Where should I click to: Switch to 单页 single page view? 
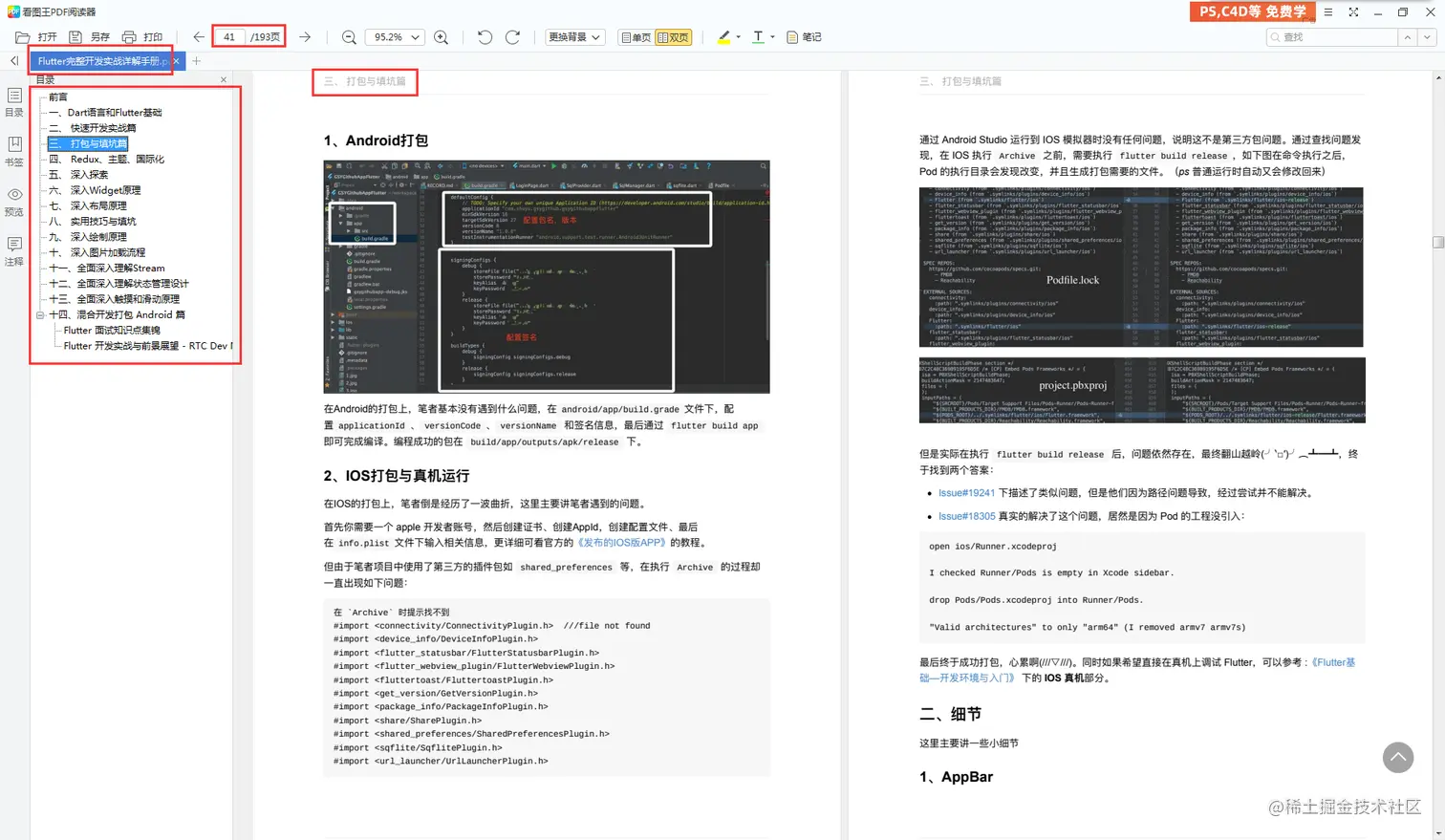tap(636, 37)
